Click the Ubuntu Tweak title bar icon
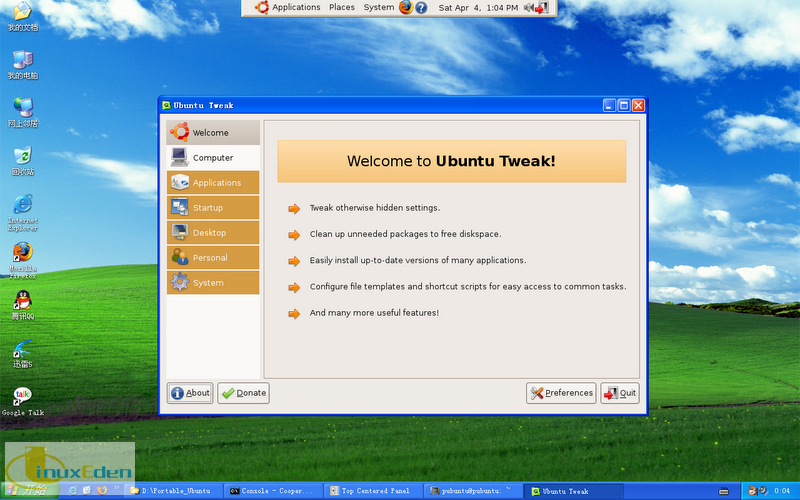This screenshot has height=500, width=800. coord(166,106)
